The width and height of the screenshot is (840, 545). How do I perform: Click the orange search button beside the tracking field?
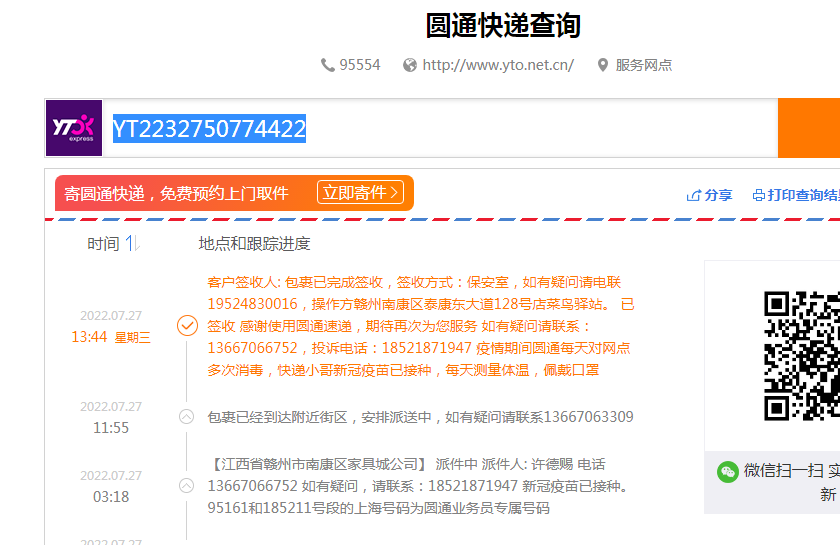coord(809,128)
